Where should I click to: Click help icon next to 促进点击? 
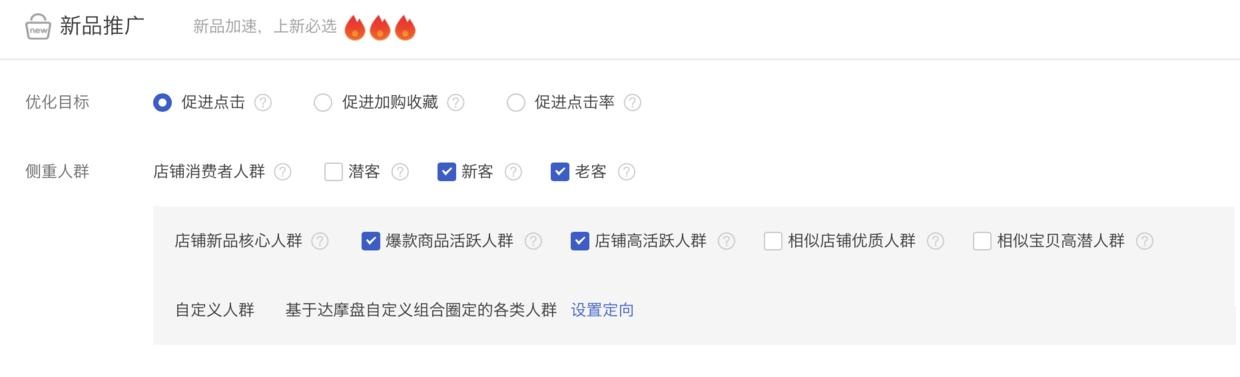263,102
